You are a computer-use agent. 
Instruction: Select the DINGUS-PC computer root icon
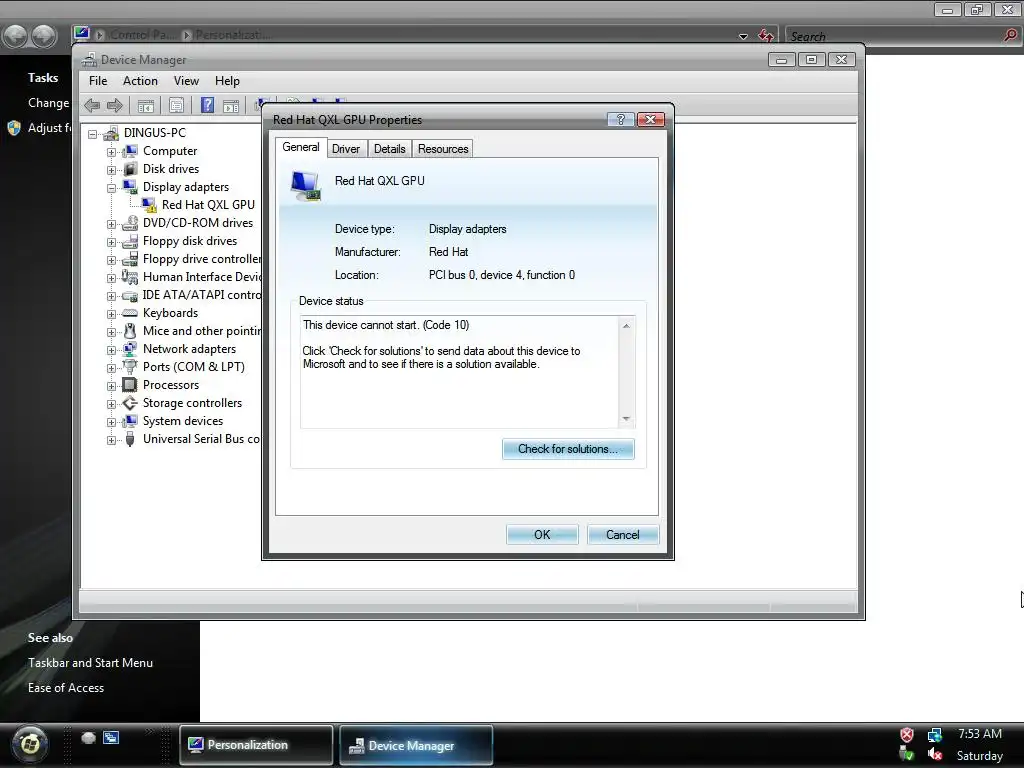coord(111,133)
